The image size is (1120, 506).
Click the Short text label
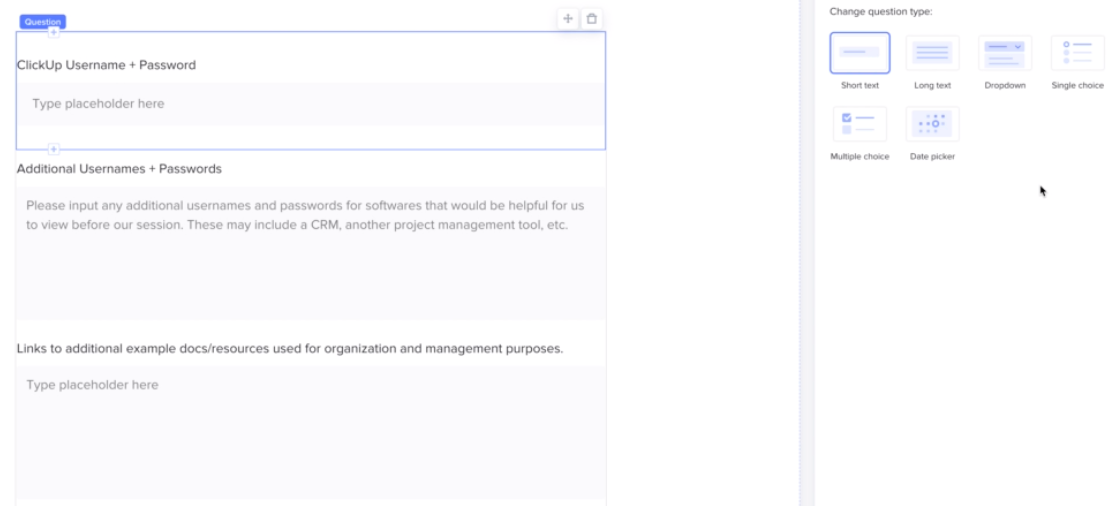tap(859, 86)
